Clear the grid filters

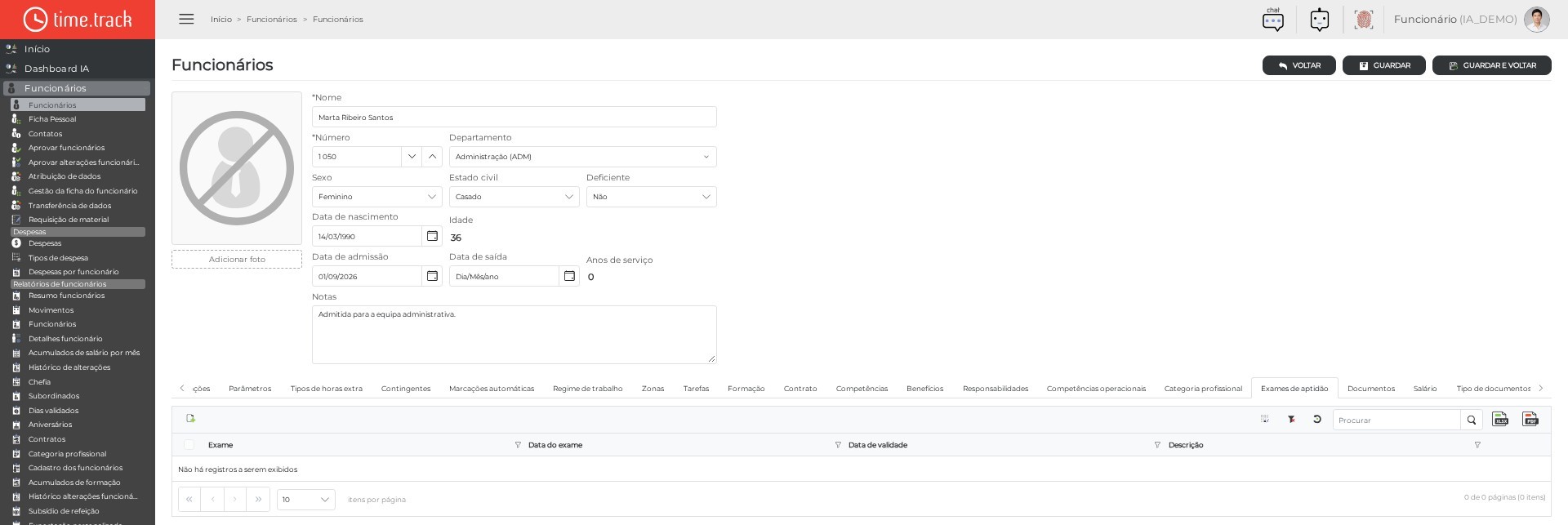[1291, 420]
